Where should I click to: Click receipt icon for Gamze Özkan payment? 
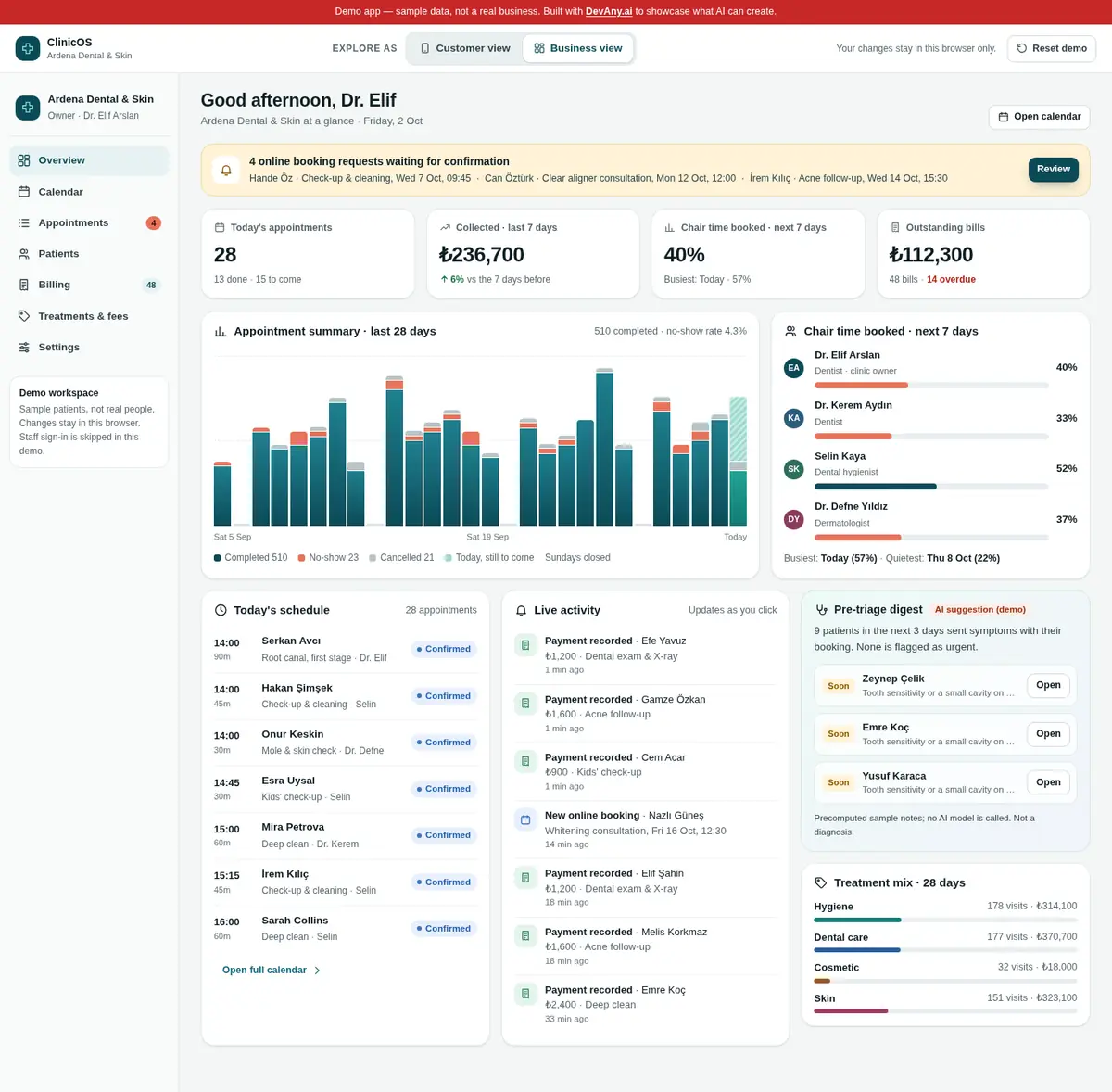(525, 704)
